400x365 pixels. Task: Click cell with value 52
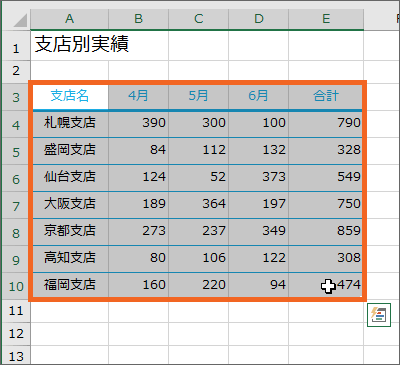tap(198, 178)
